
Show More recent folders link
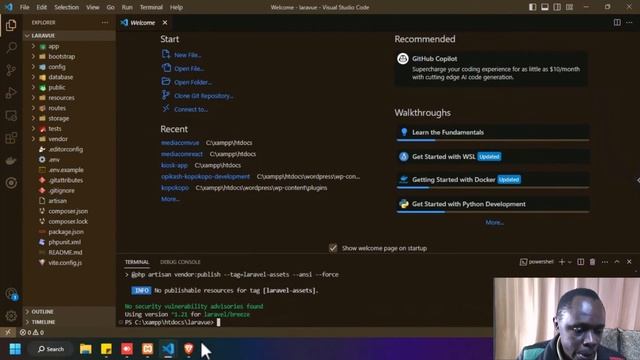pos(170,199)
